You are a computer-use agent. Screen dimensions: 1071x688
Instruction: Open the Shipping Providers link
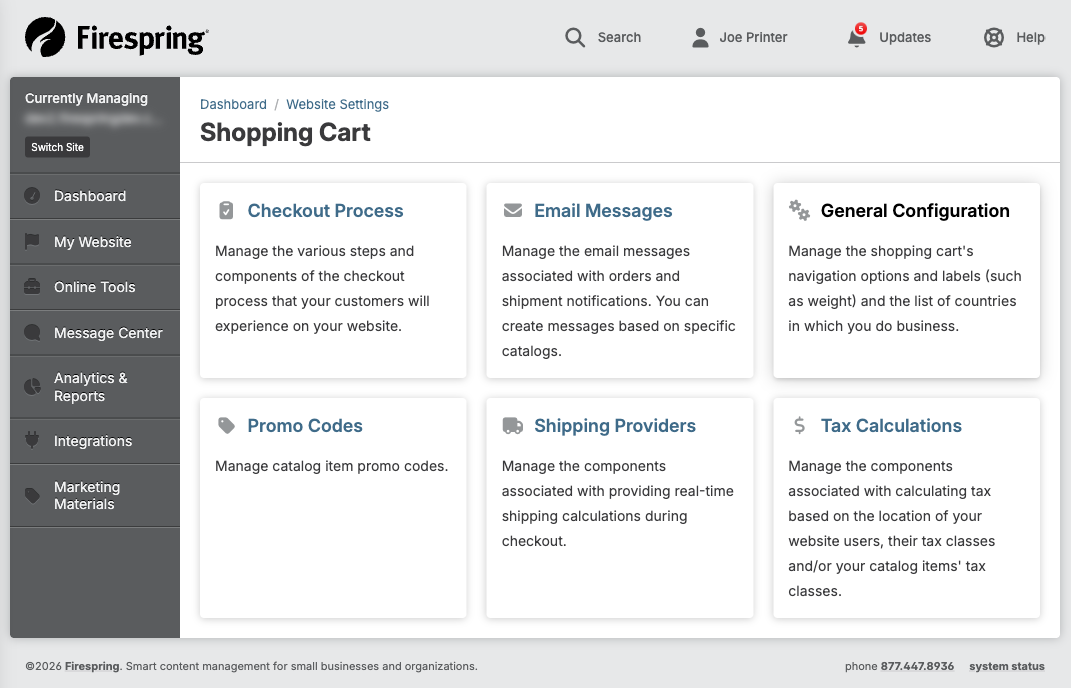[x=615, y=426]
